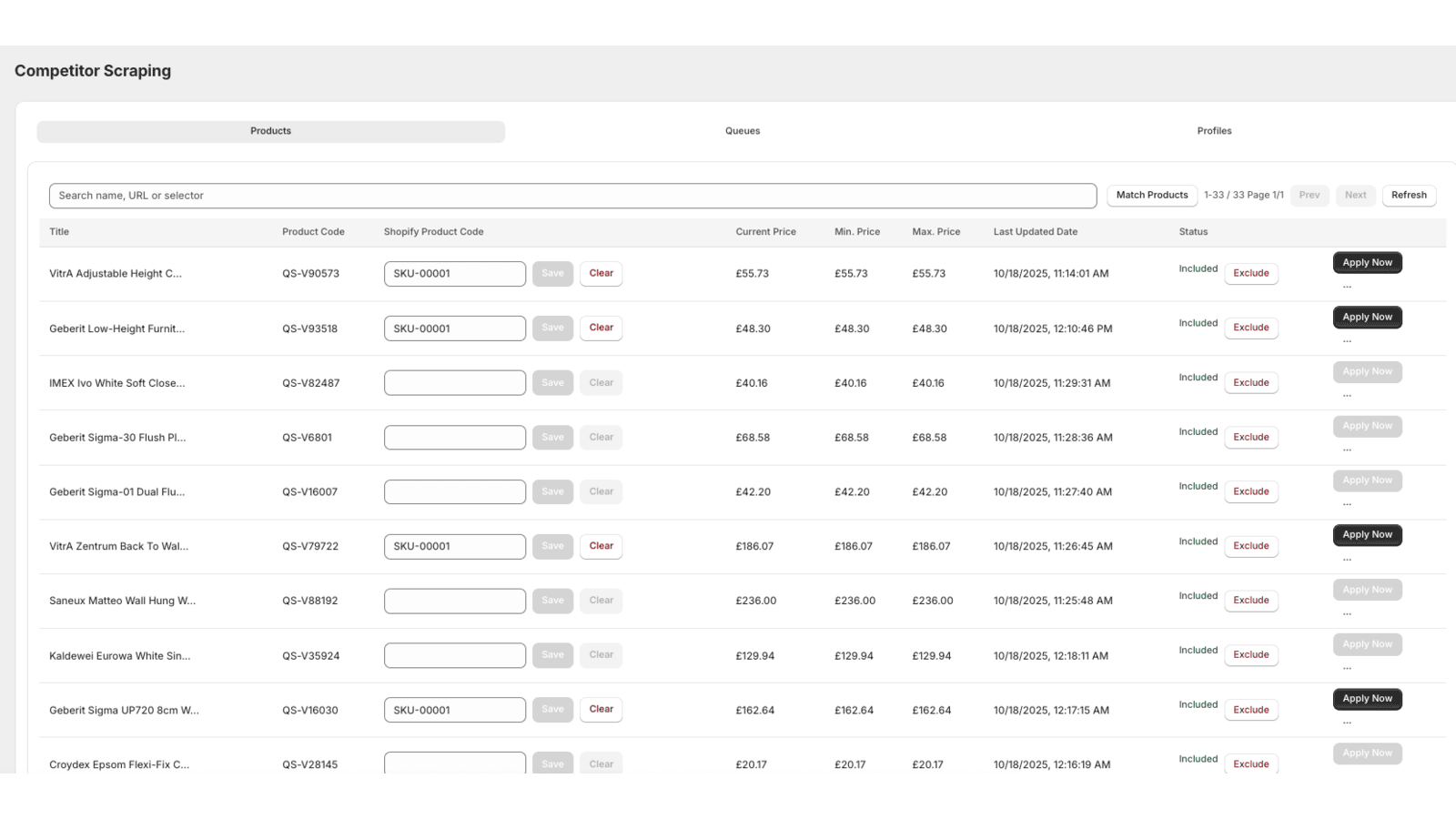Apply Now for VitrA Zentrum Back To Wall
Screen dimensions: 1456x819
pyautogui.click(x=1367, y=535)
